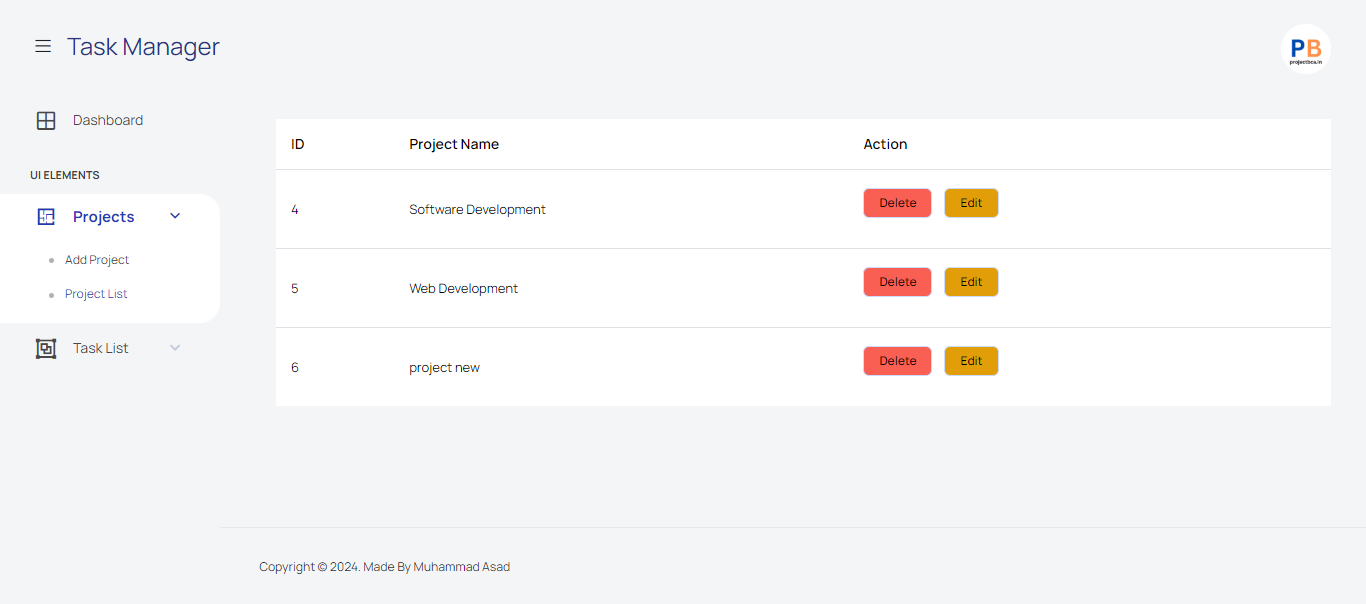Select the Task List menu label
This screenshot has width=1366, height=604.
(101, 348)
